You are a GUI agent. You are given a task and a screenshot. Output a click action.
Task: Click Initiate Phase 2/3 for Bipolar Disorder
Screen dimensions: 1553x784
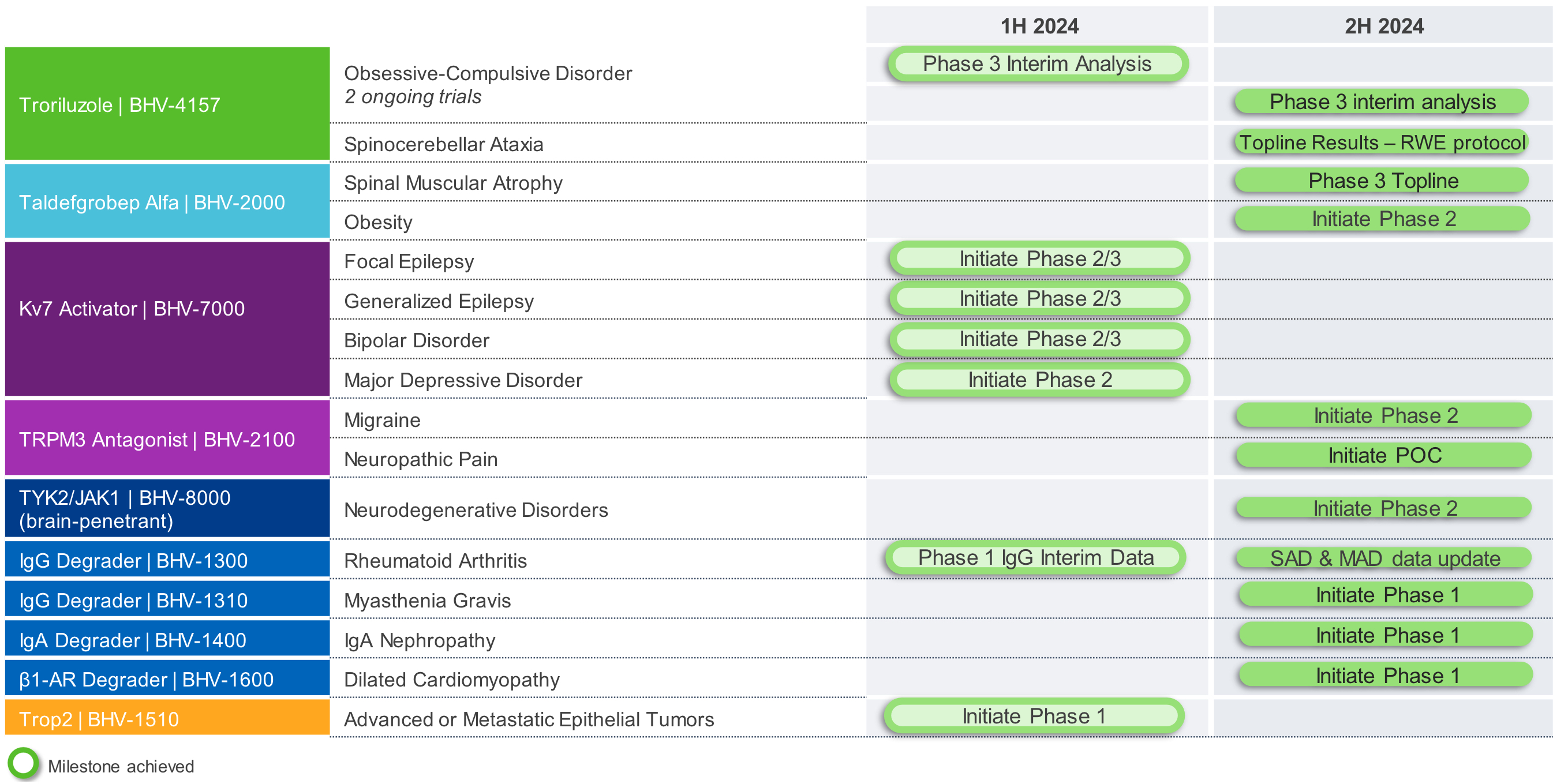pyautogui.click(x=1039, y=339)
